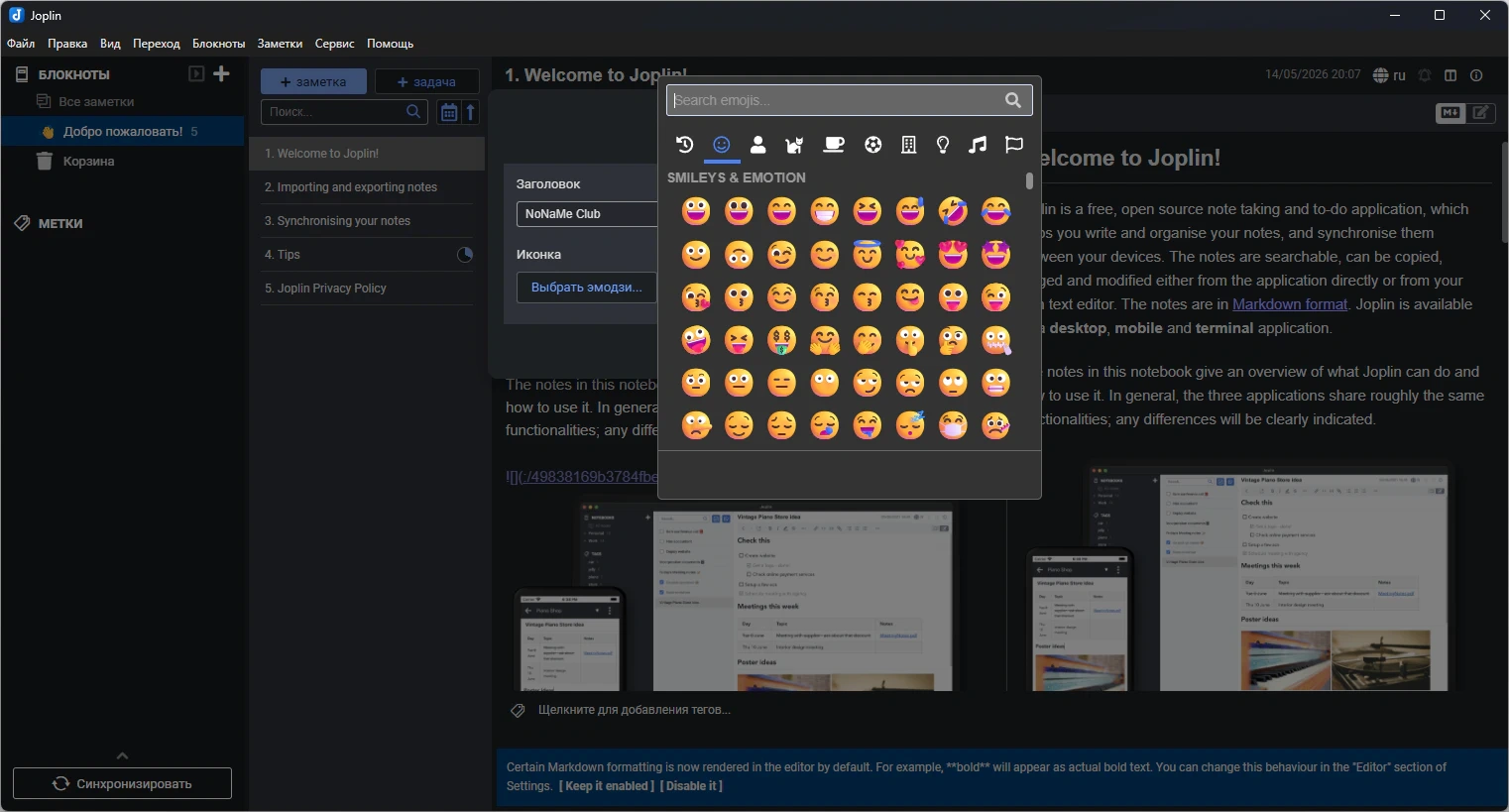The image size is (1509, 812).
Task: Choose the upside-down face emoji
Action: pyautogui.click(x=739, y=254)
